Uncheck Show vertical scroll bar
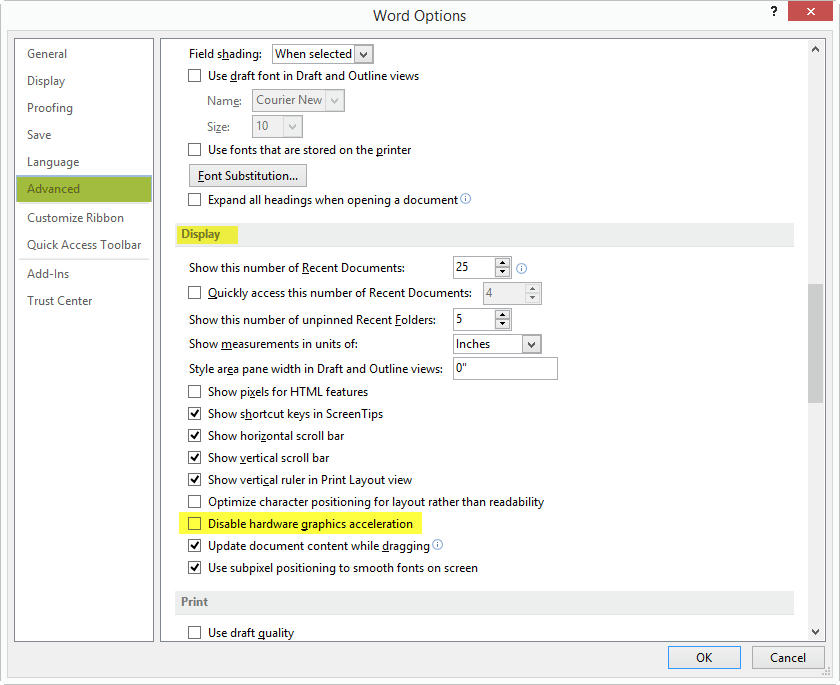 tap(194, 458)
